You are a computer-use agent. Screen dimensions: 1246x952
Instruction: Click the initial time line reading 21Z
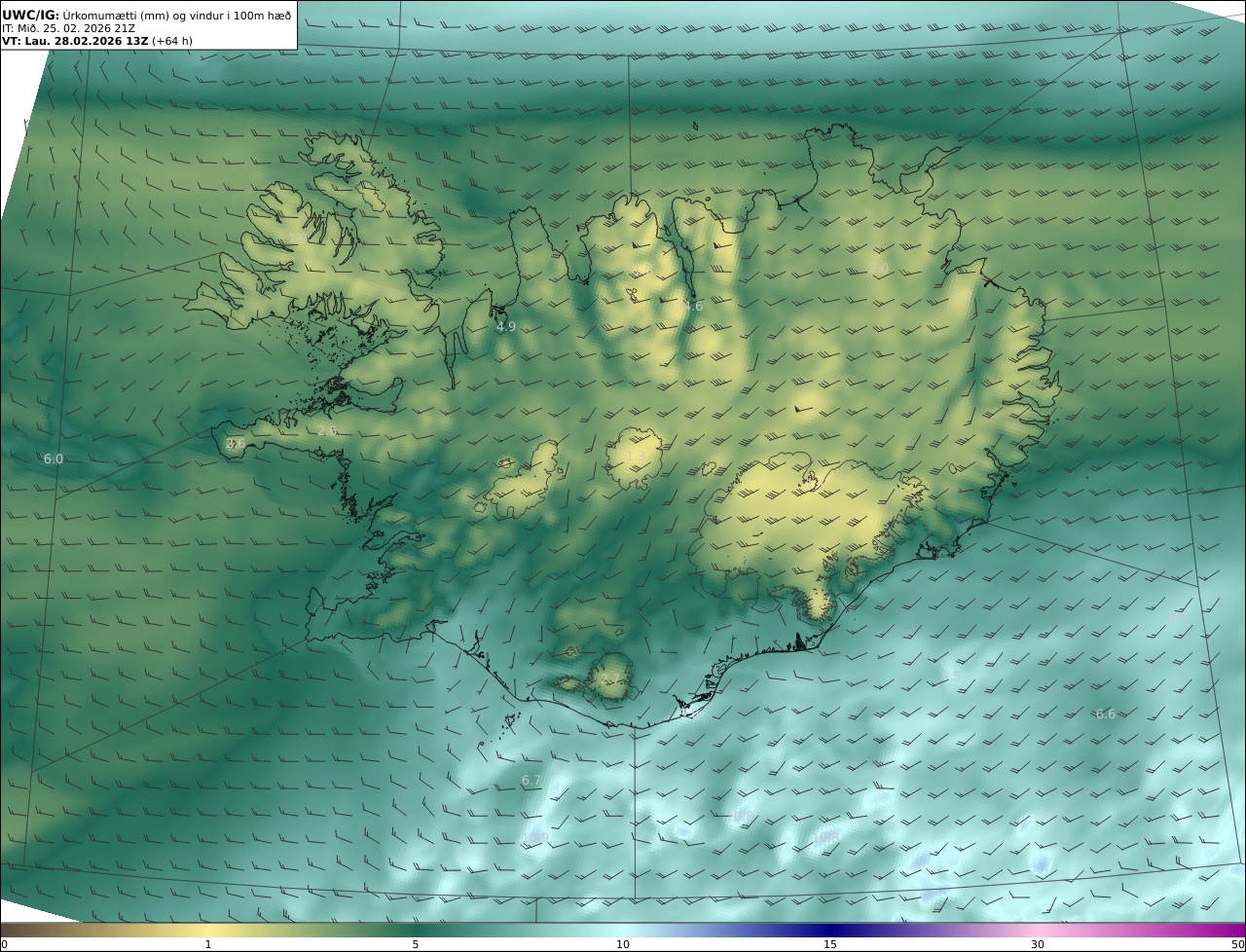pyautogui.click(x=68, y=28)
